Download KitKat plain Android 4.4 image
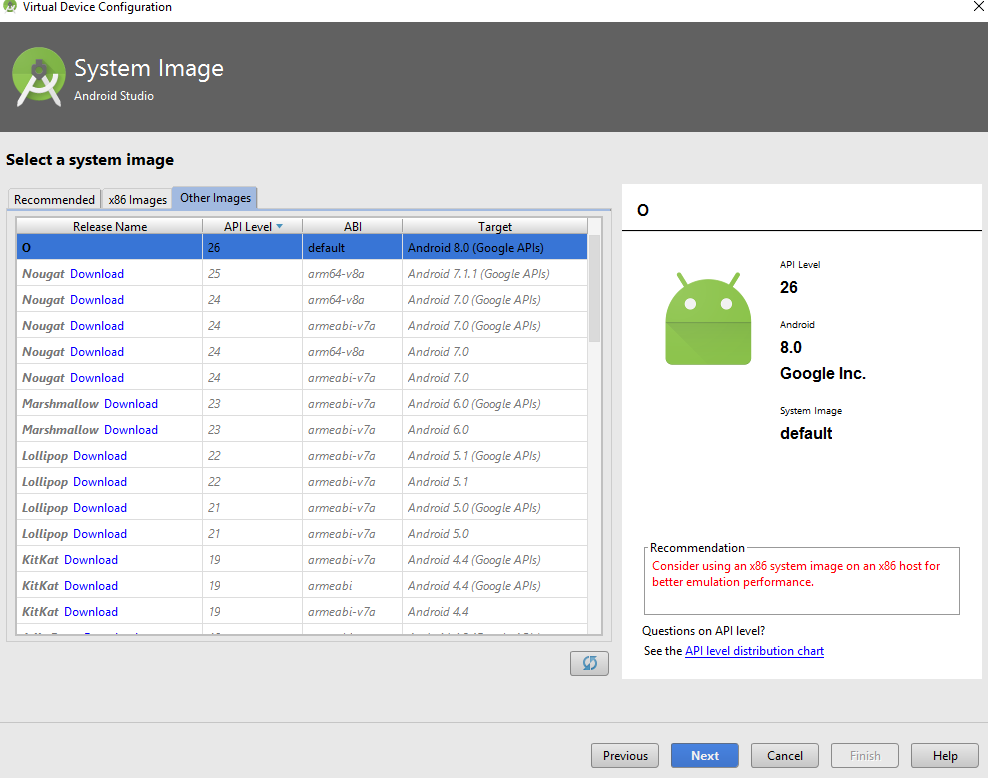Screen dimensions: 988x778 click(x=91, y=612)
